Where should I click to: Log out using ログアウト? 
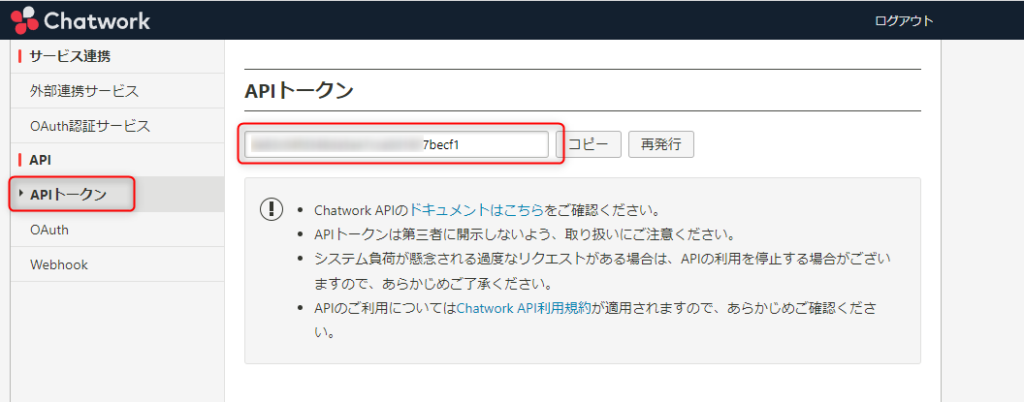[903, 21]
